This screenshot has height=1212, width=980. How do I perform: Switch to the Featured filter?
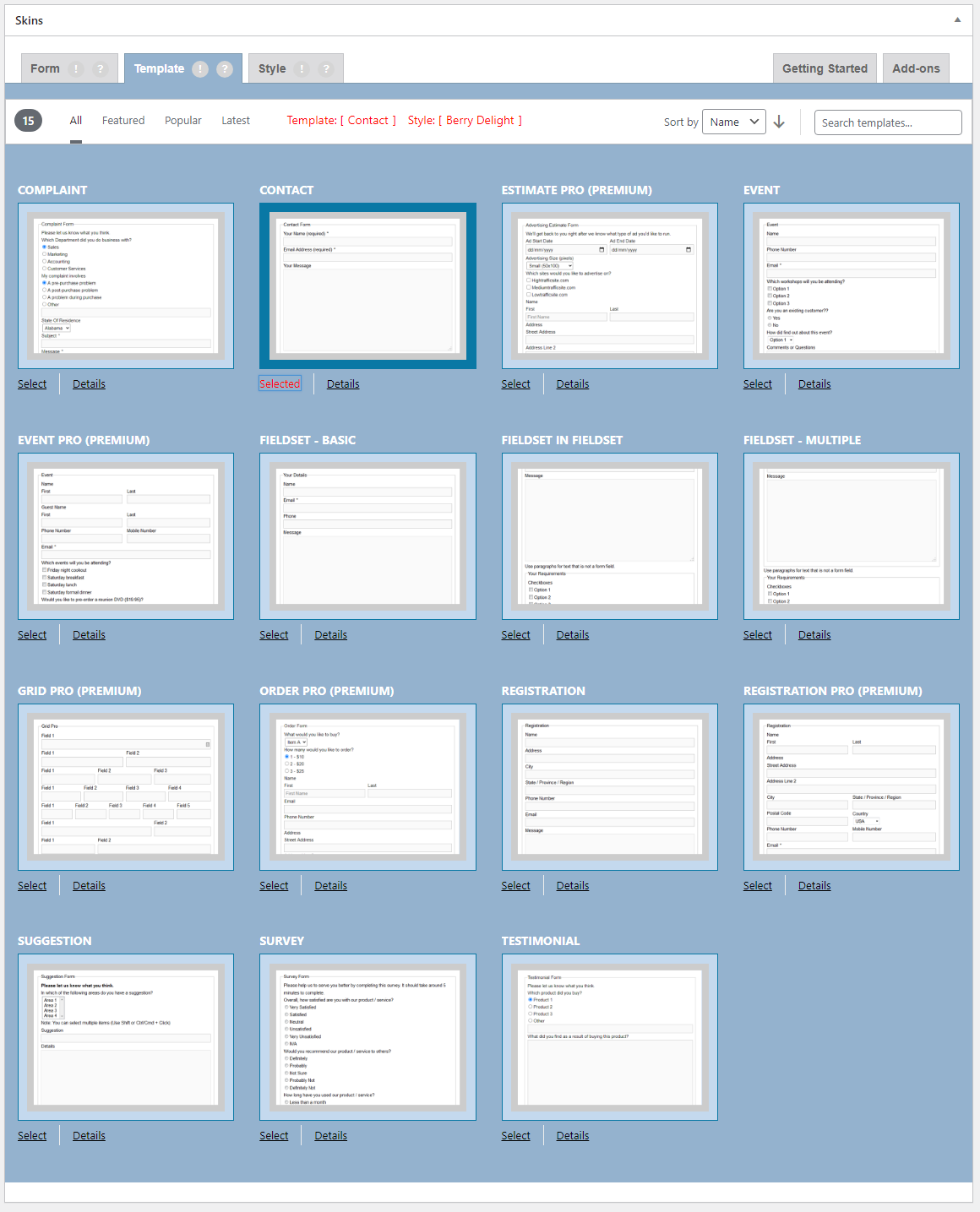pos(123,121)
